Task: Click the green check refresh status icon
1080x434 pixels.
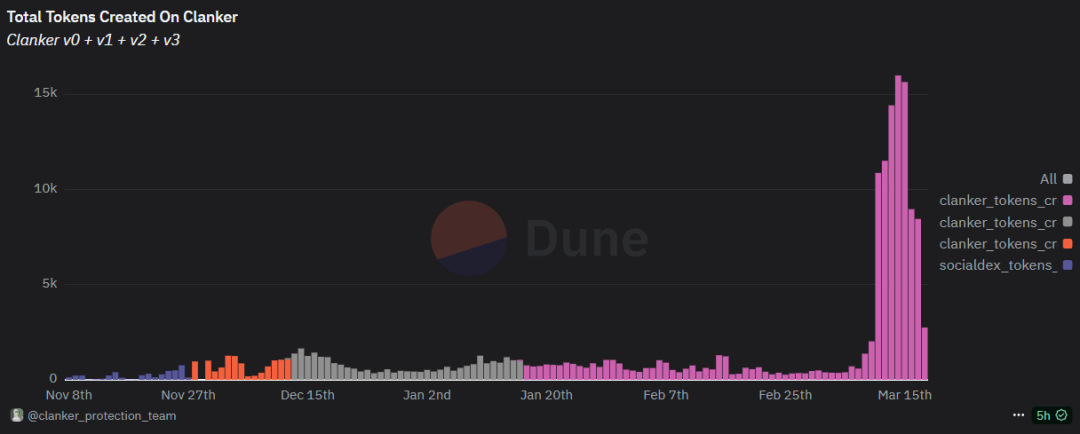Action: (x=1061, y=415)
